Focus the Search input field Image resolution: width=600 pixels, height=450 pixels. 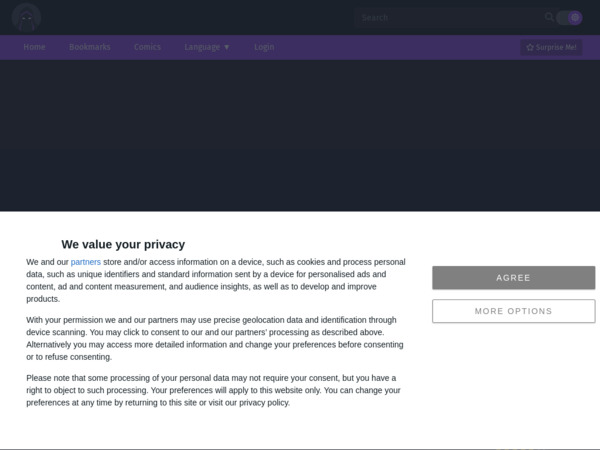[452, 18]
